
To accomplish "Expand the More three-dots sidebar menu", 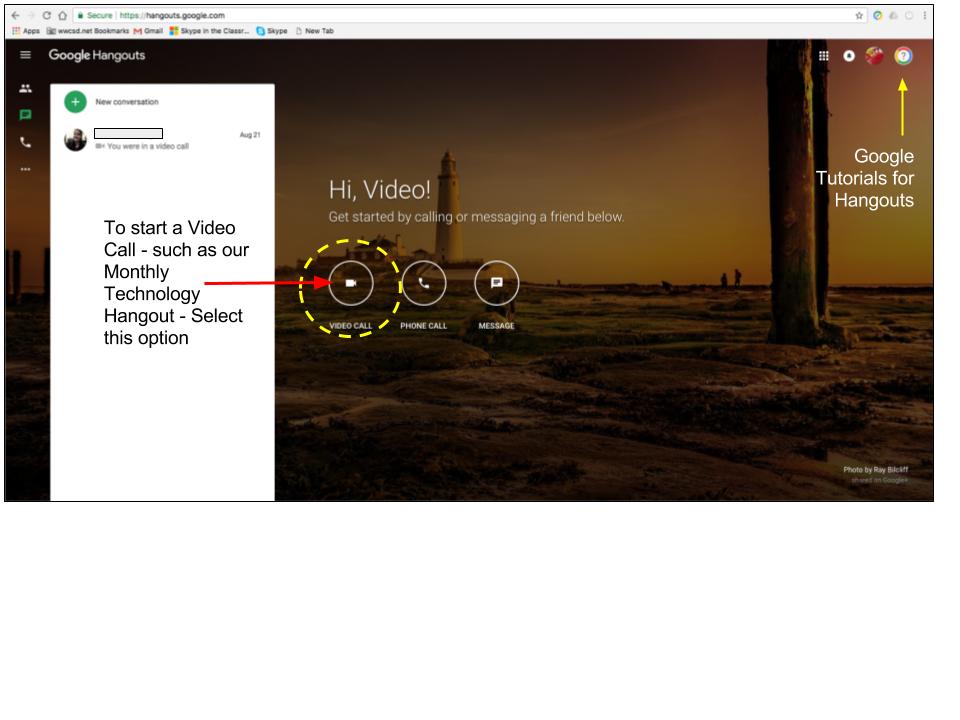I will point(25,169).
